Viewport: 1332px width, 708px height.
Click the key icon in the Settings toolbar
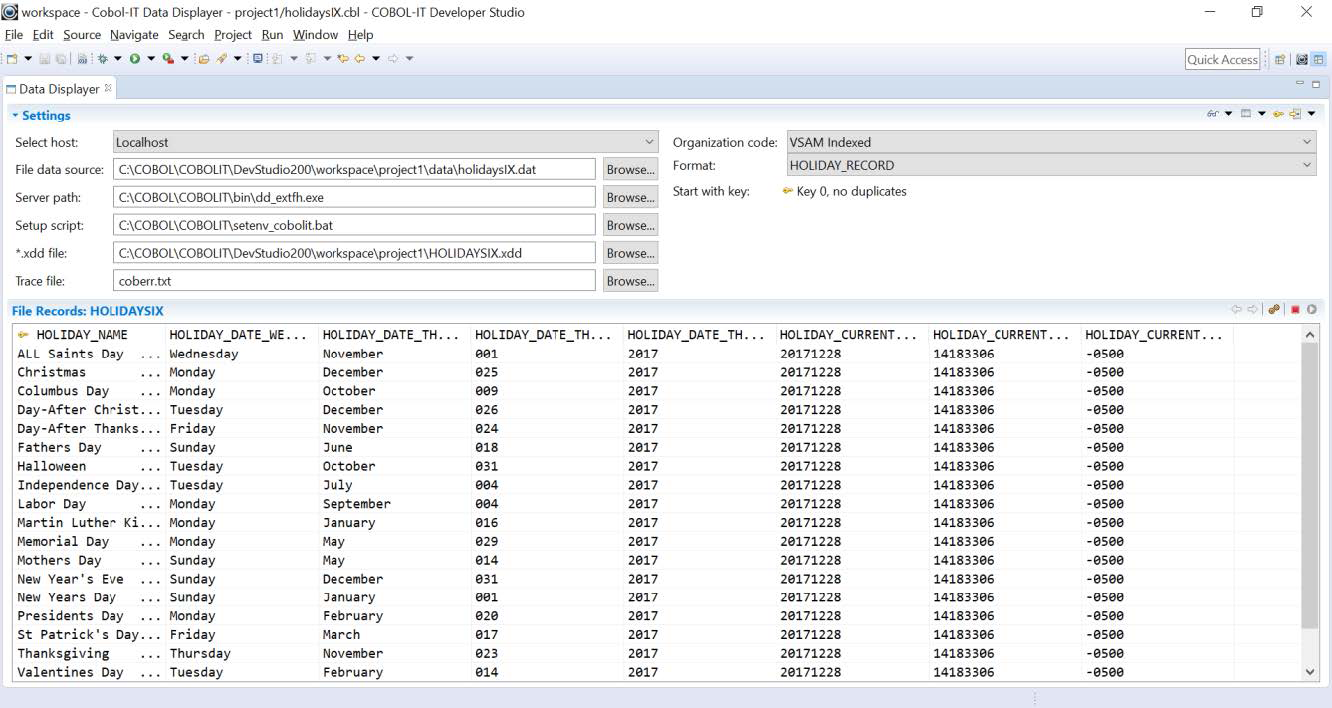(1277, 113)
